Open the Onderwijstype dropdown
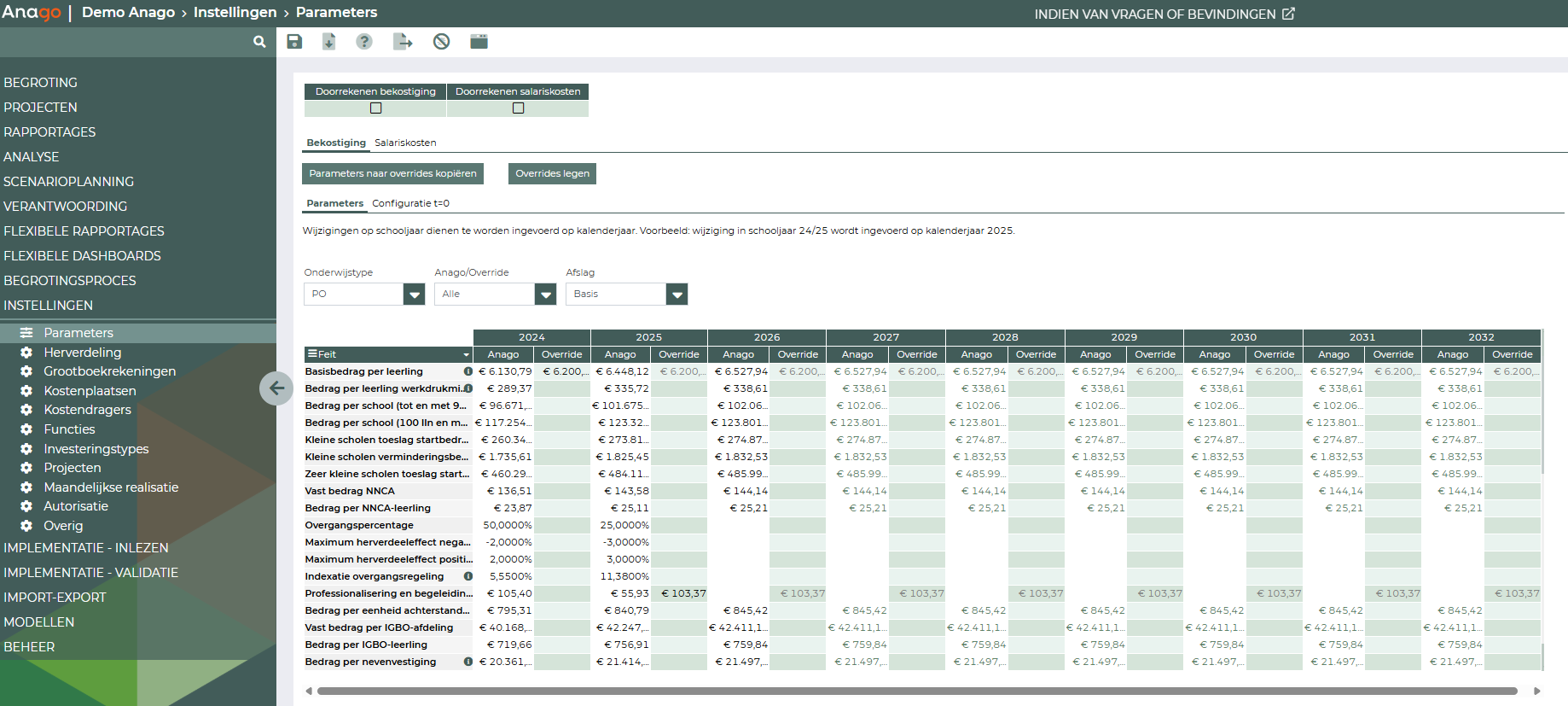This screenshot has height=706, width=1568. click(x=414, y=295)
